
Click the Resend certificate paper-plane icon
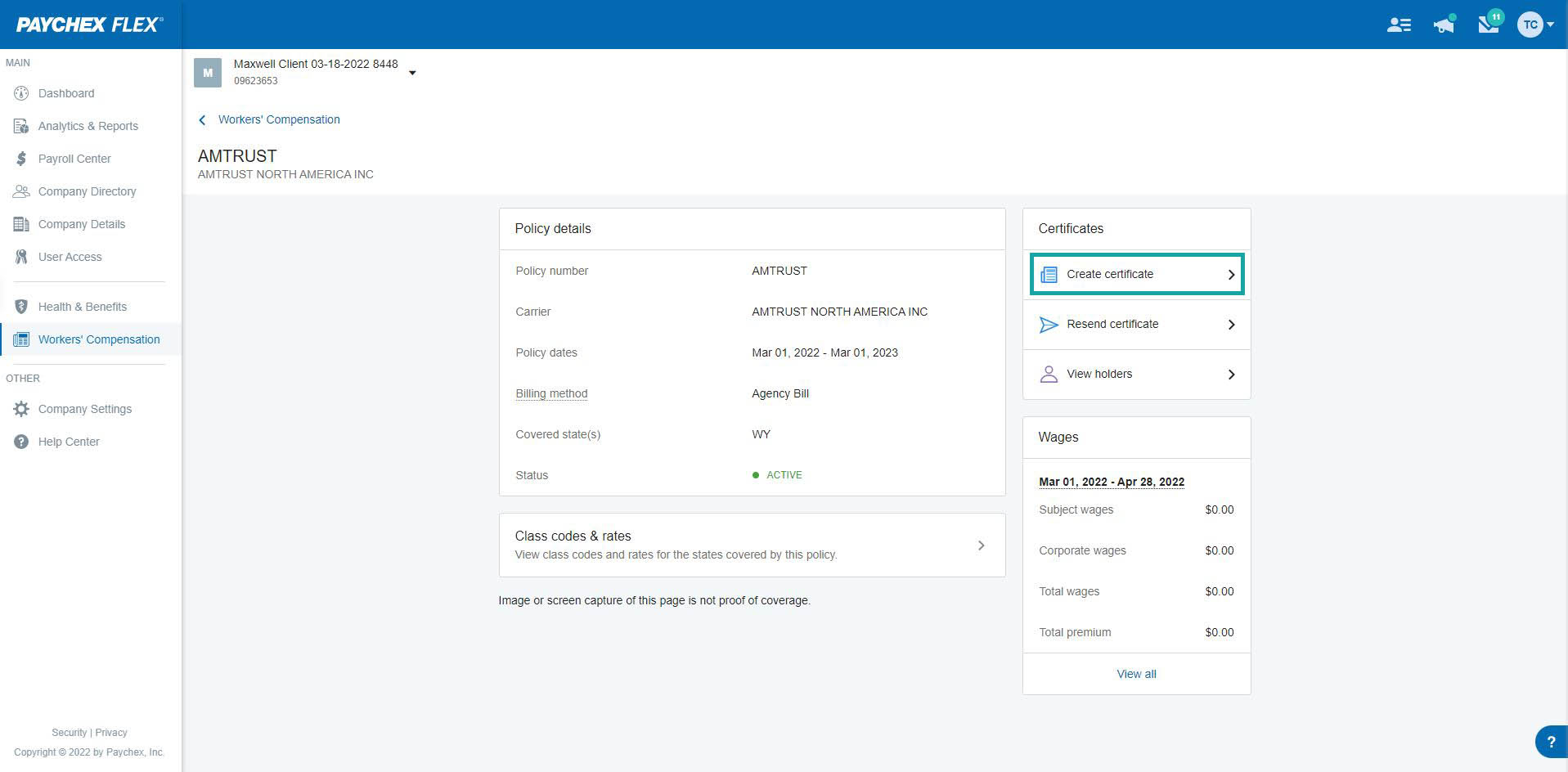(1049, 325)
